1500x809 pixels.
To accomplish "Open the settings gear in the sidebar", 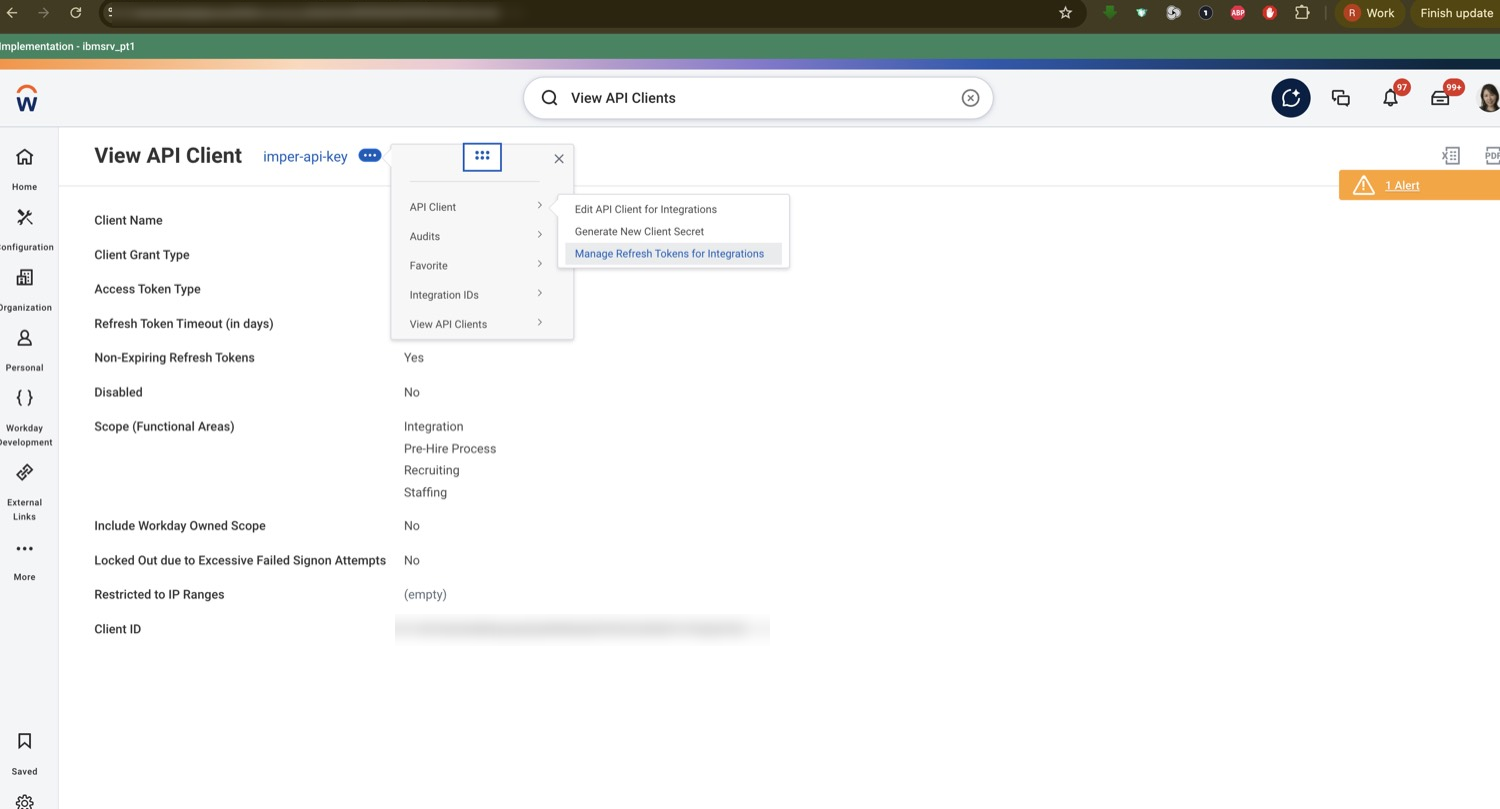I will tap(25, 801).
